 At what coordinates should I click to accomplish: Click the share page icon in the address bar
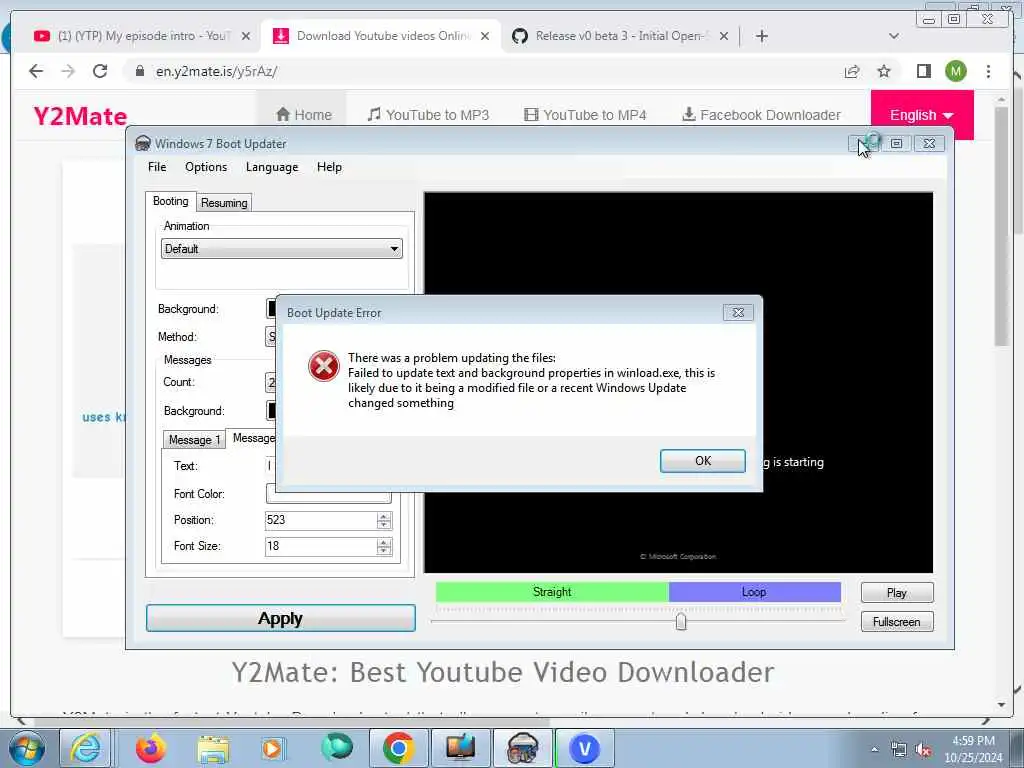coord(852,71)
